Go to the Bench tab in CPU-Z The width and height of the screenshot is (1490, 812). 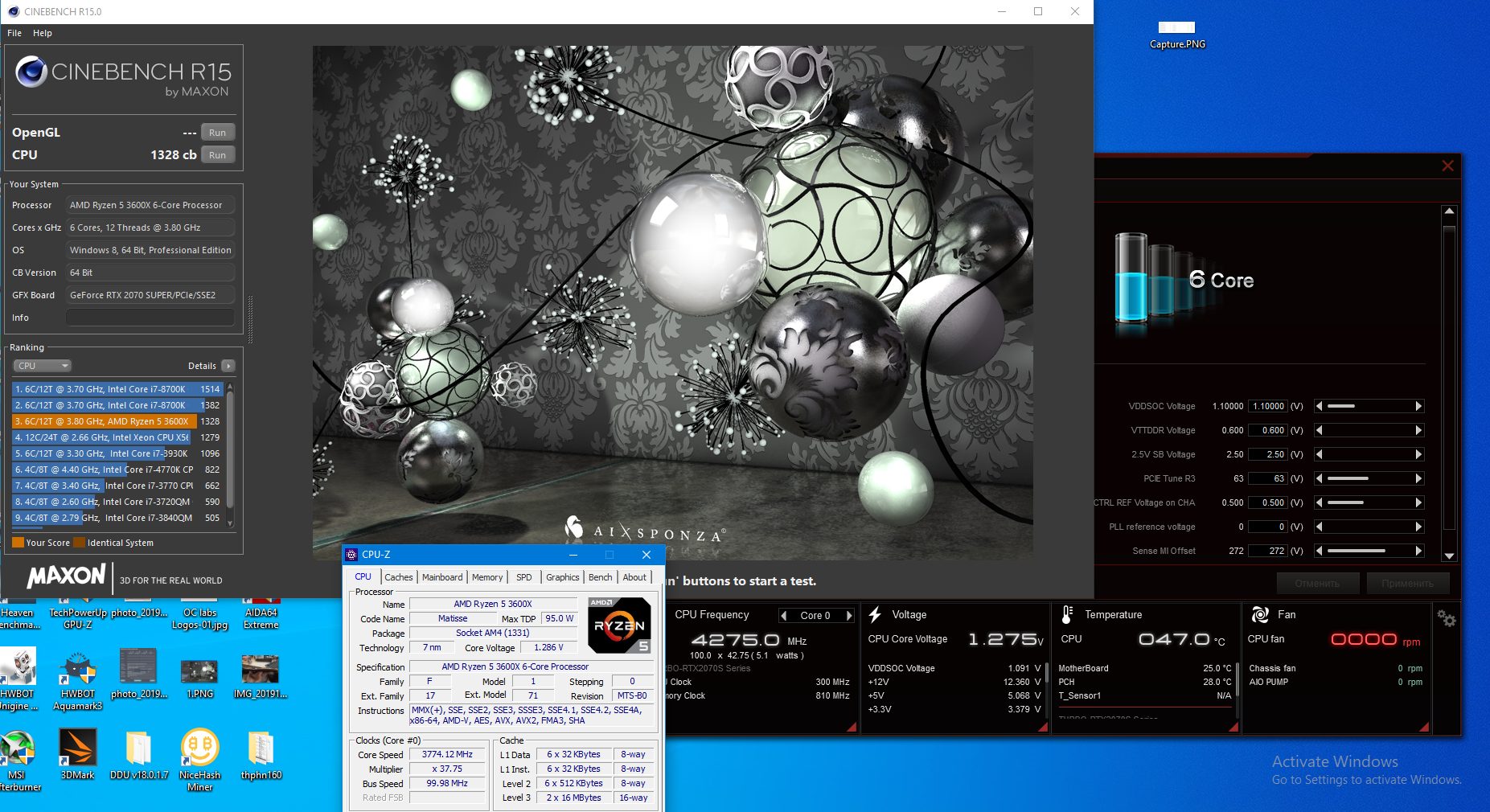pos(601,577)
